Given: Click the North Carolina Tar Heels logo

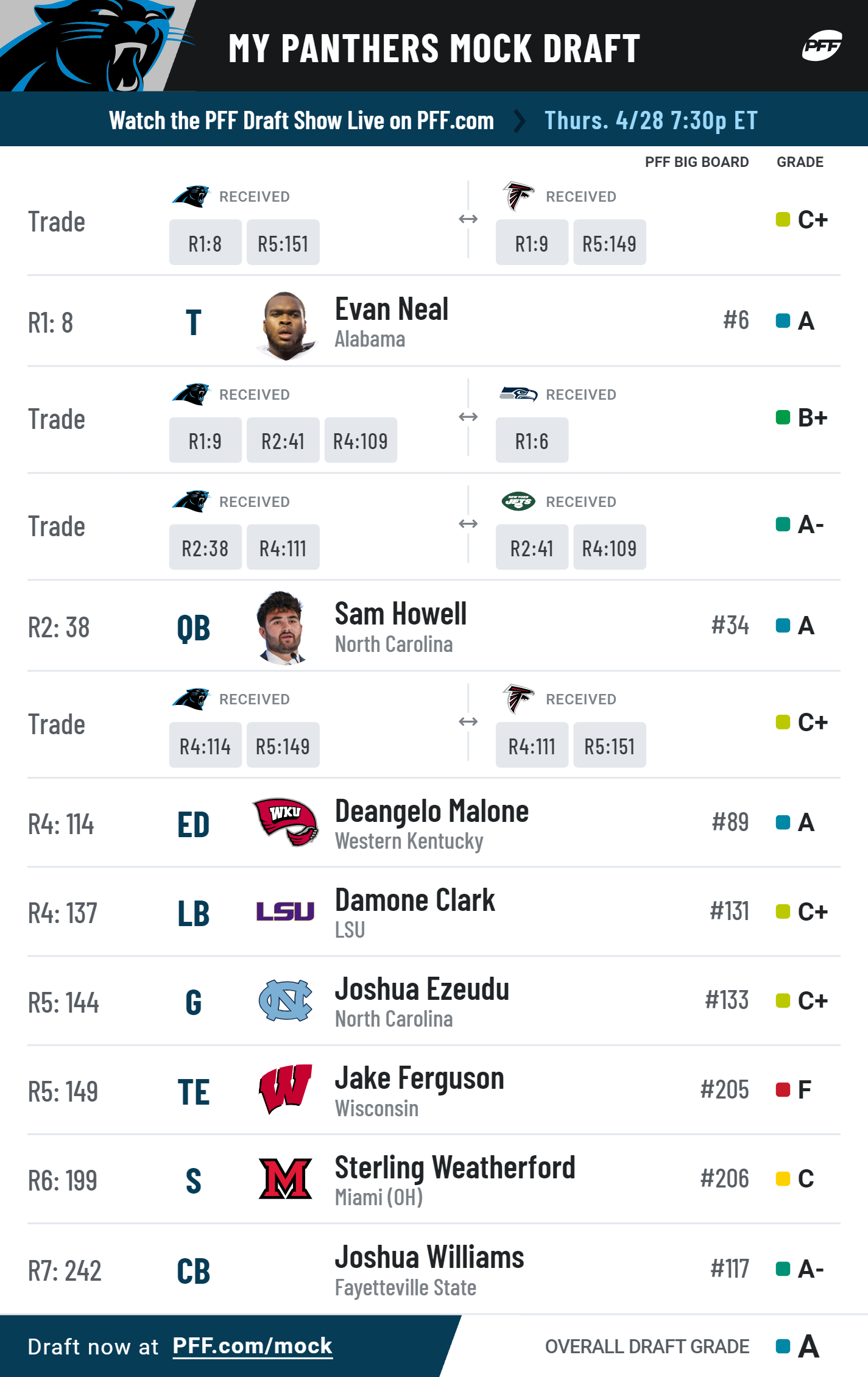Looking at the screenshot, I should 285,1000.
